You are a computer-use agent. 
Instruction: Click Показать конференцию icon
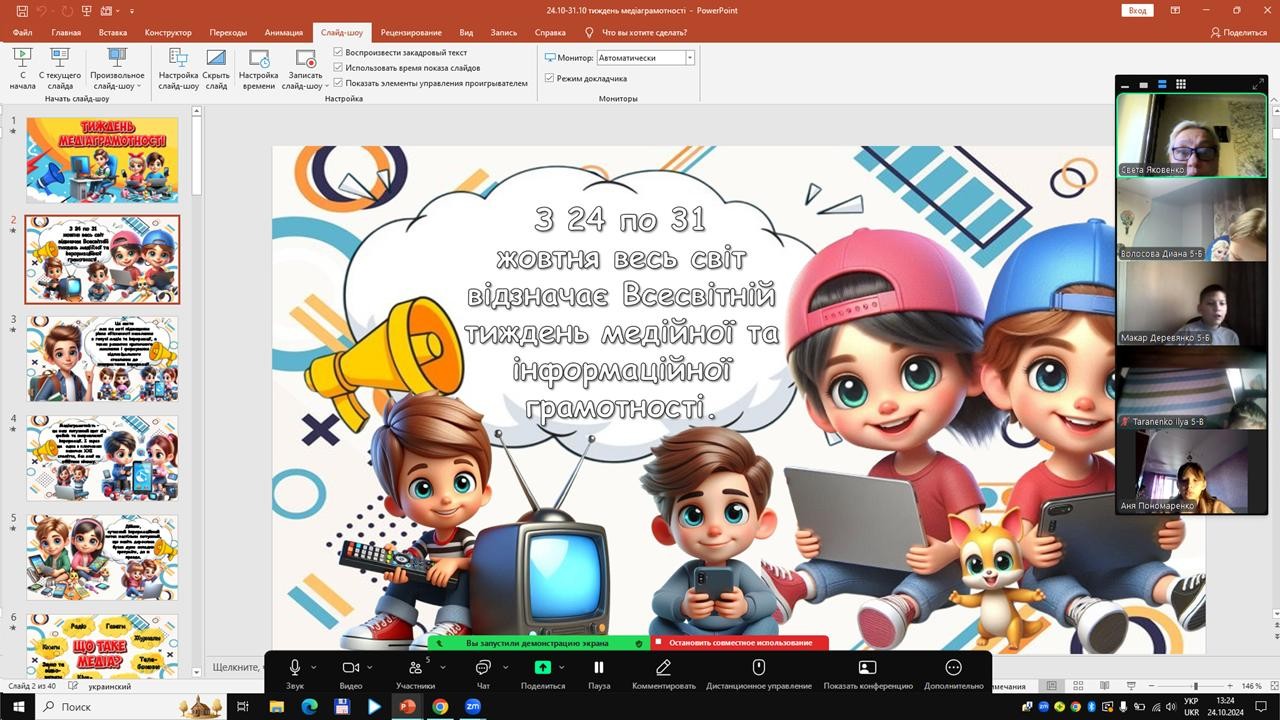(868, 667)
